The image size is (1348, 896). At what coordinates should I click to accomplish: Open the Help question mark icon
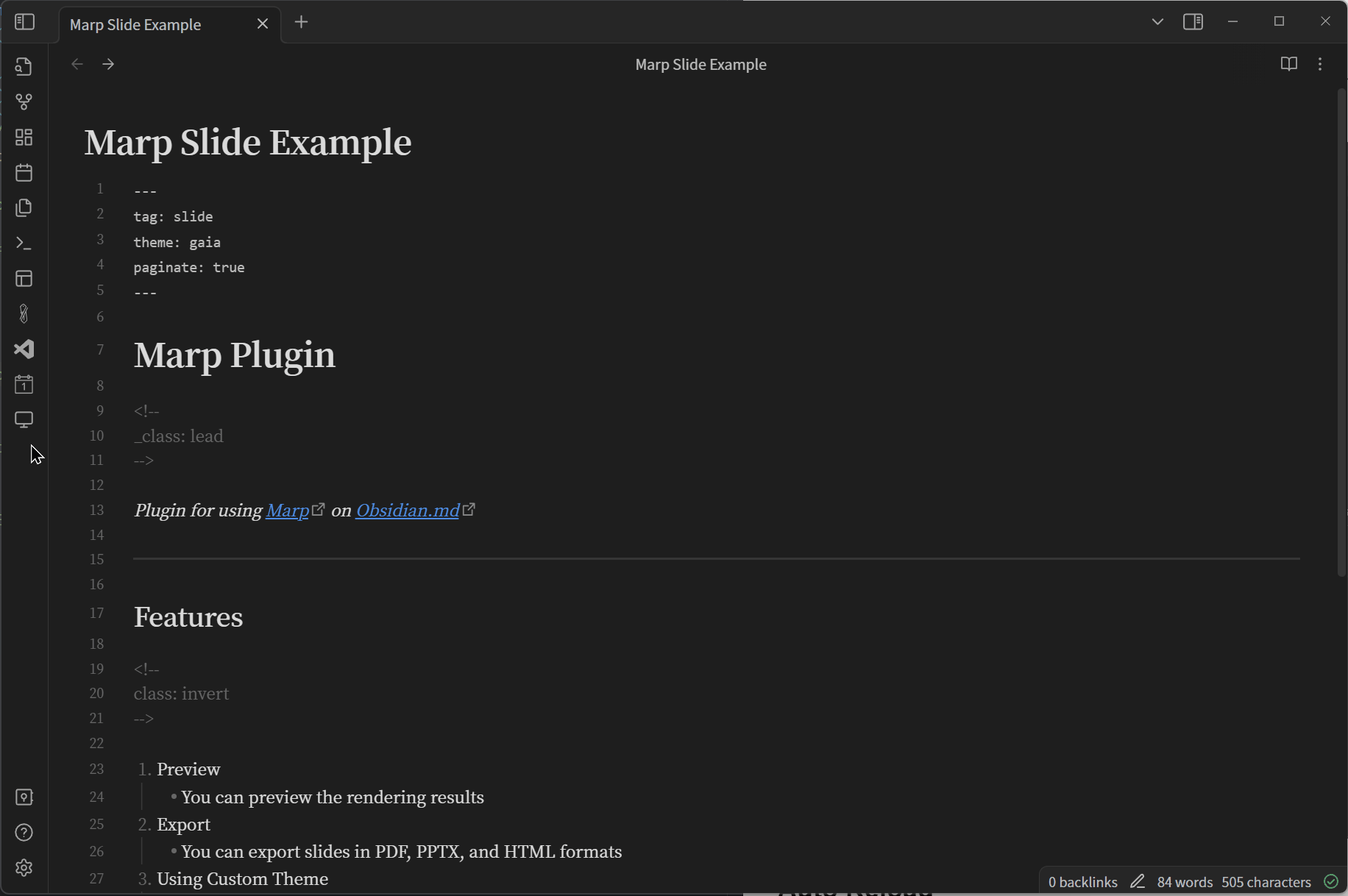24,832
